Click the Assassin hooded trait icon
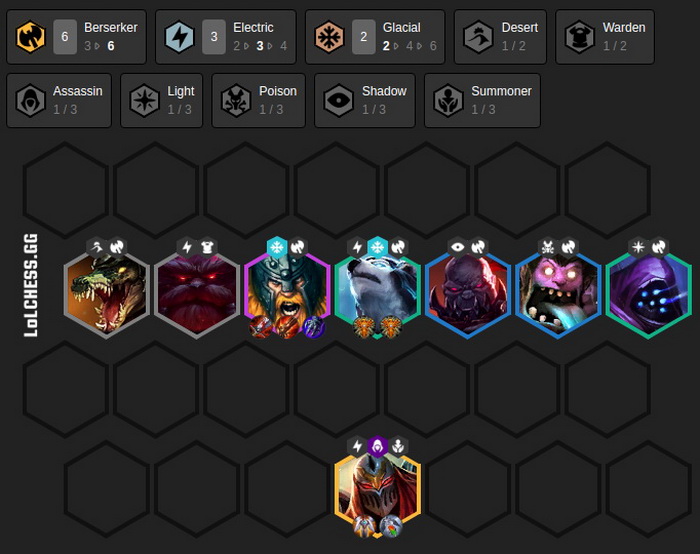Image resolution: width=700 pixels, height=554 pixels. pos(30,100)
